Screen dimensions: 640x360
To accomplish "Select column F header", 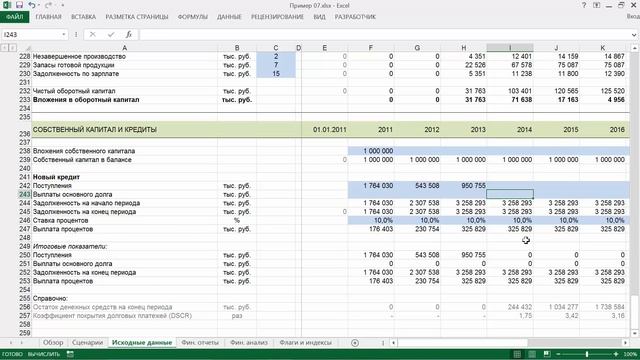I will coord(371,48).
